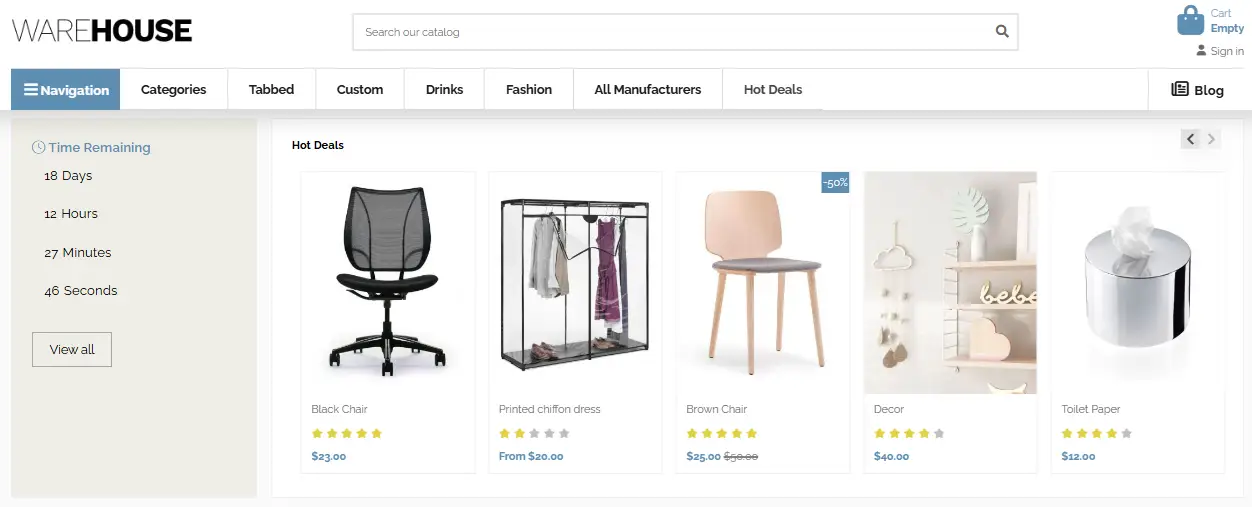
Task: Open the Black Chair product link
Action: 340,409
